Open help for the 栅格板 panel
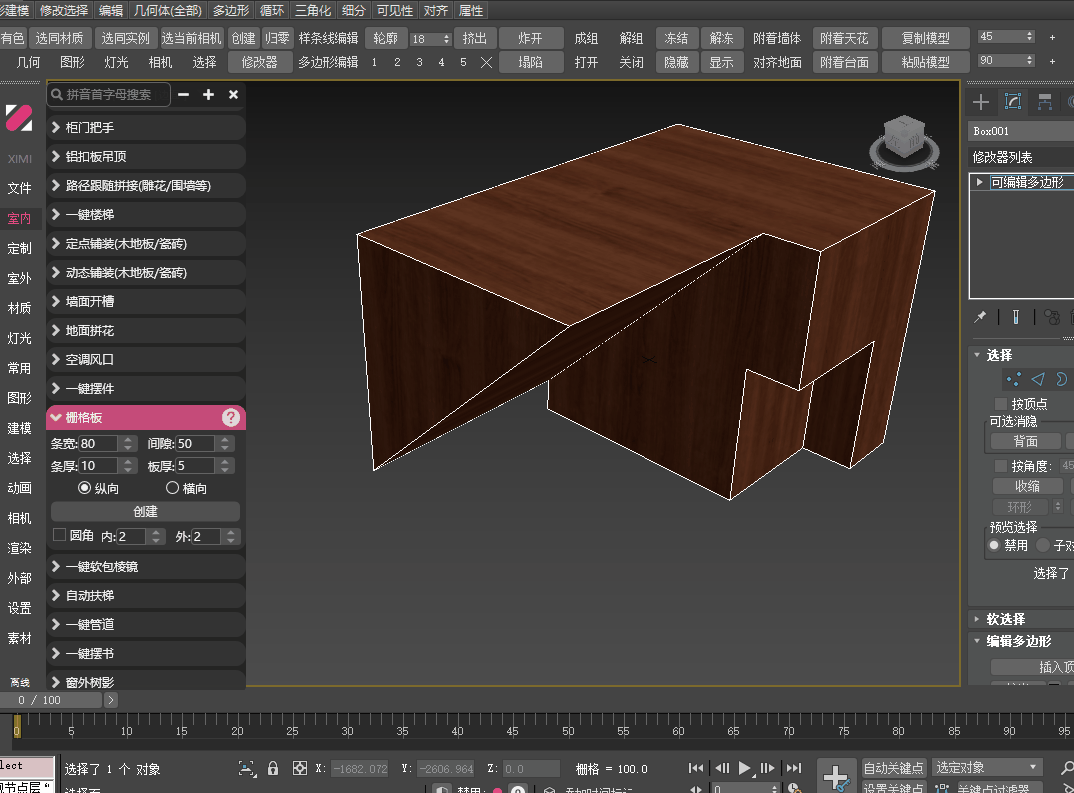This screenshot has width=1074, height=793. click(231, 418)
